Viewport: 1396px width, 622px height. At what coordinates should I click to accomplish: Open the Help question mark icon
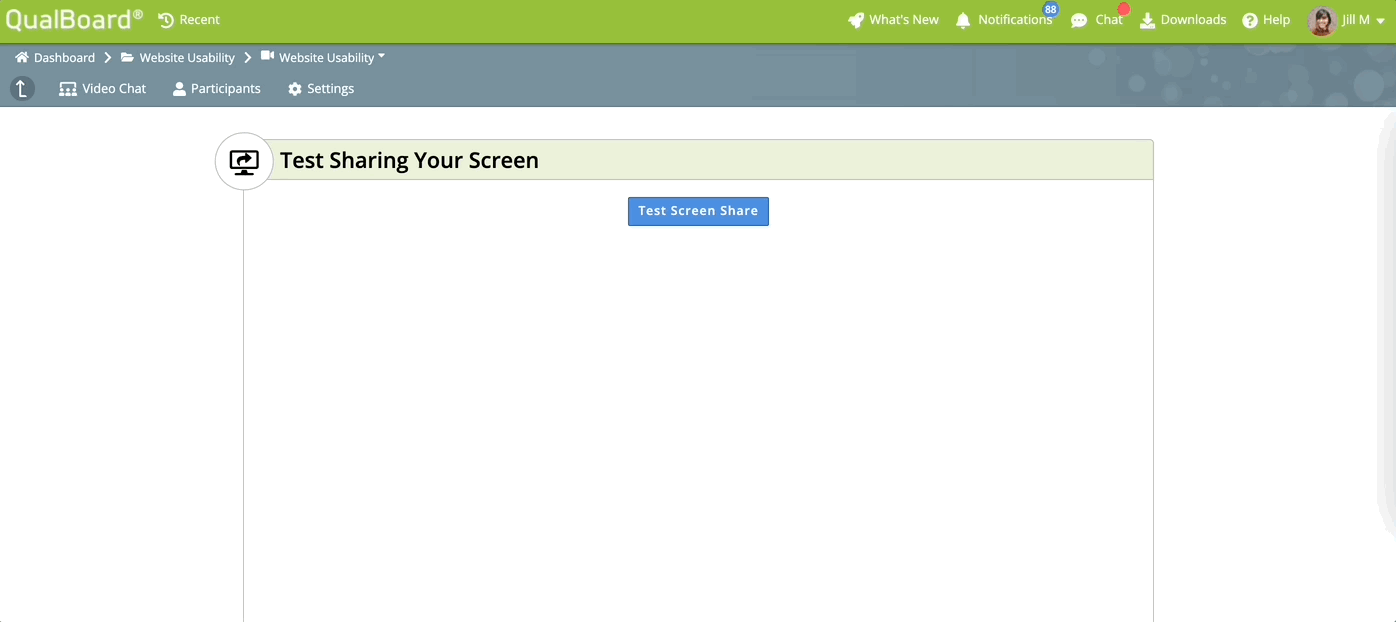1250,20
